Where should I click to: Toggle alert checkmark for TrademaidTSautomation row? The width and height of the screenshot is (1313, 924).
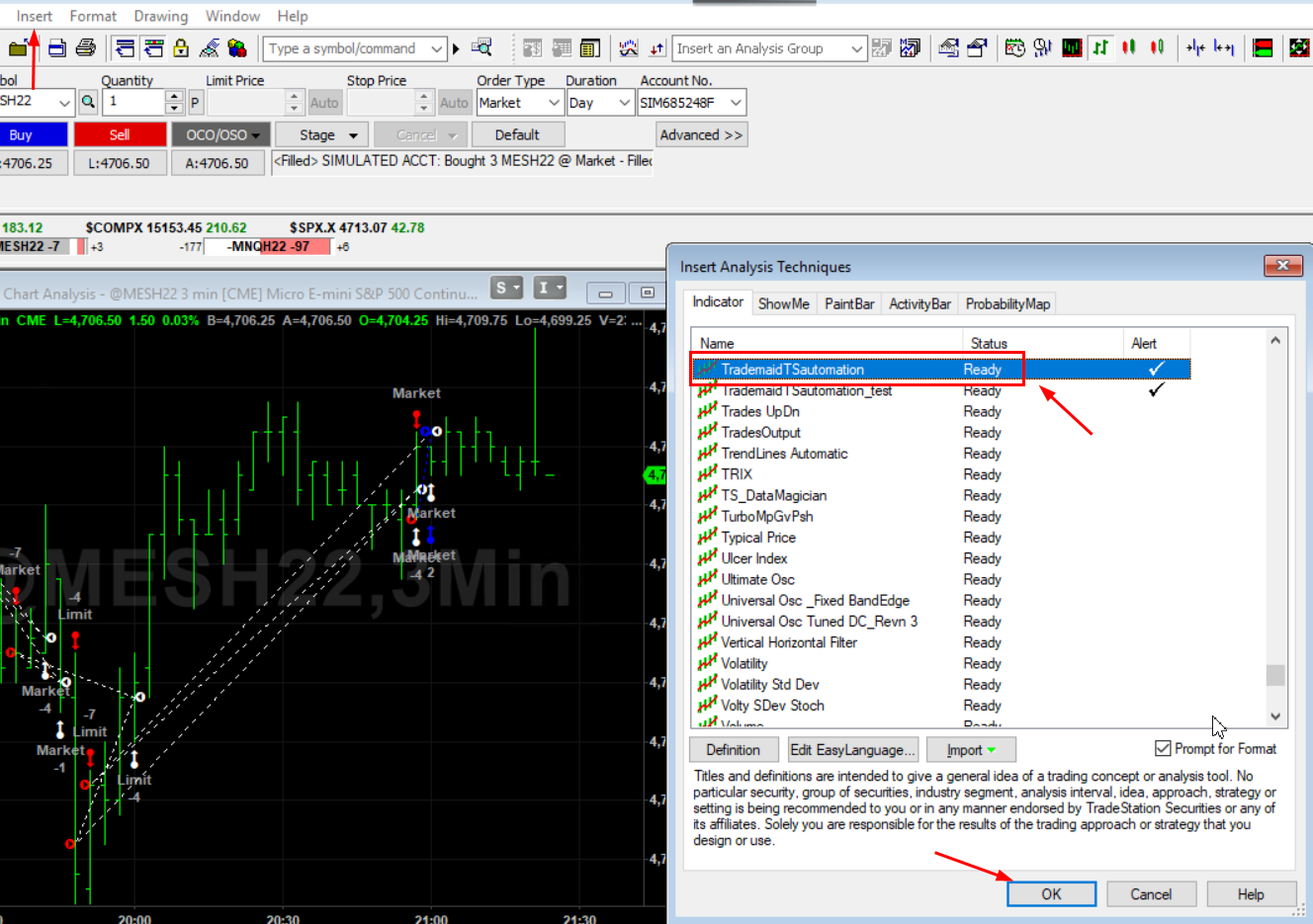pos(1156,370)
